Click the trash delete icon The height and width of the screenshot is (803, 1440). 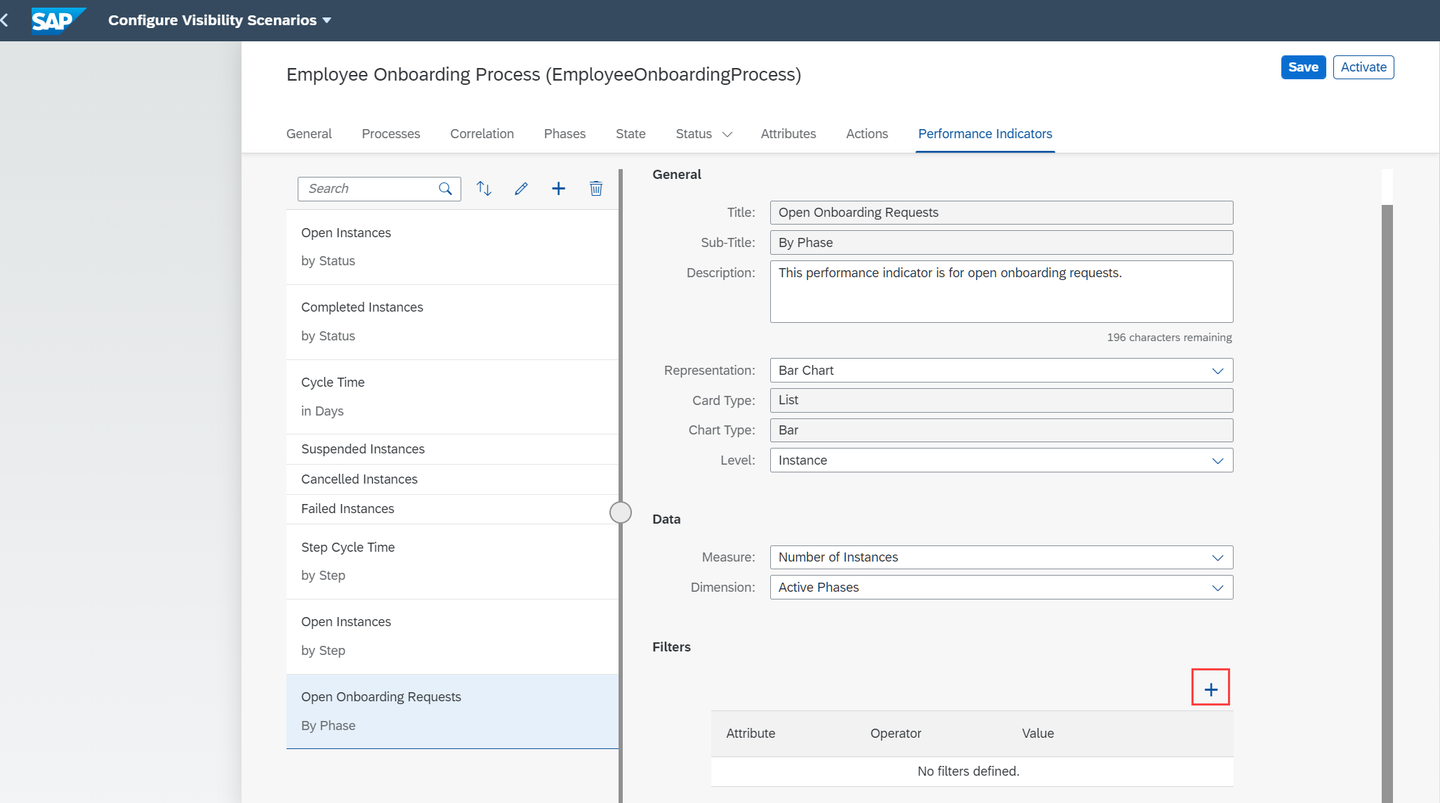[x=596, y=189]
